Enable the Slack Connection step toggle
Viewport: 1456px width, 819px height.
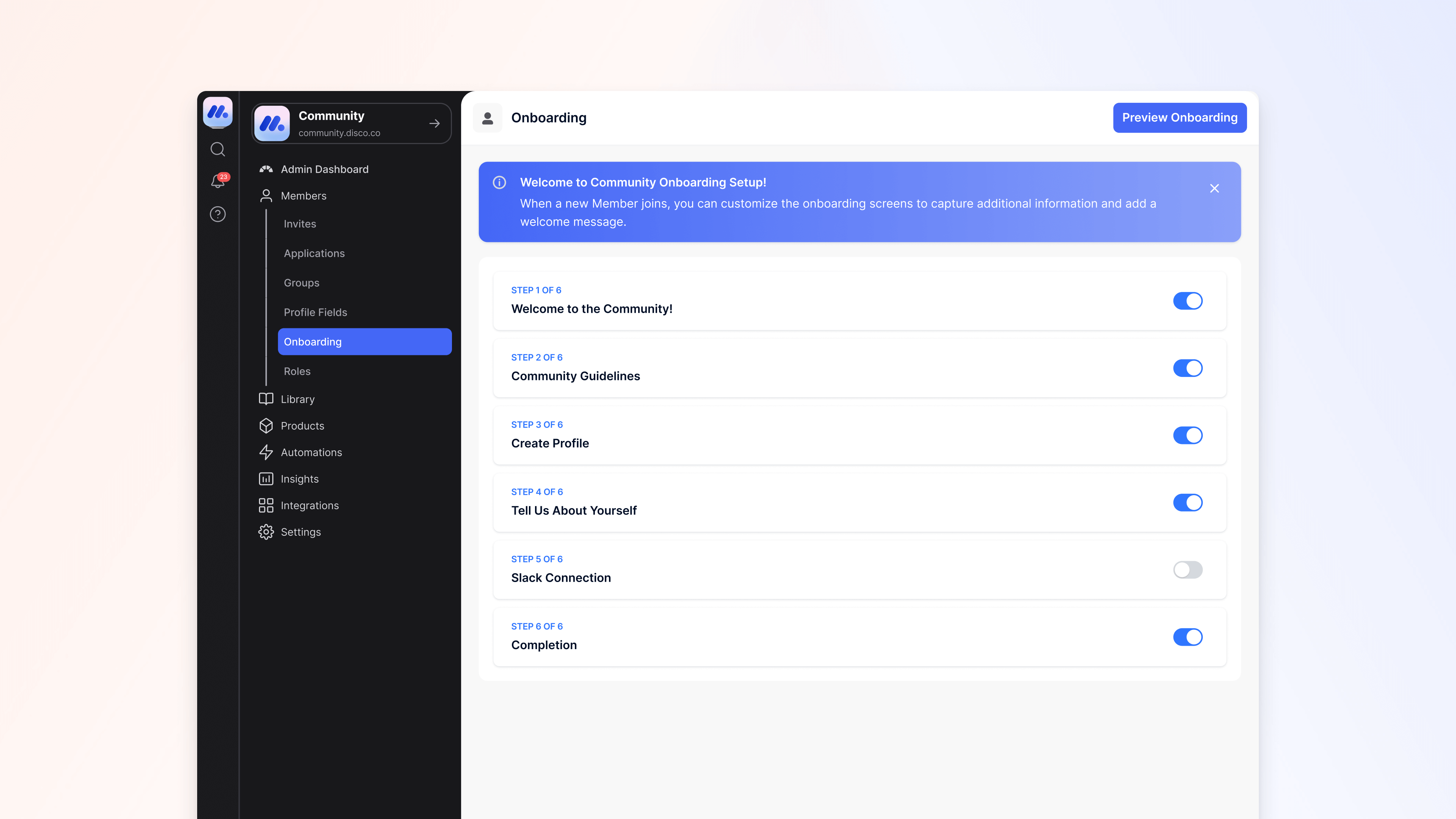1188,570
